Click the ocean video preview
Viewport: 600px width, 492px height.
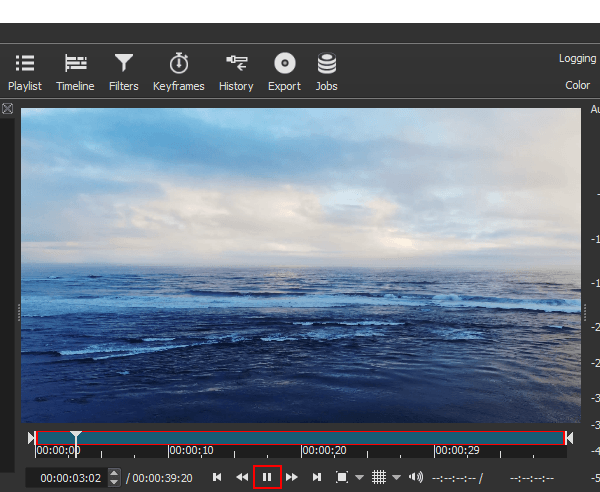[x=301, y=265]
